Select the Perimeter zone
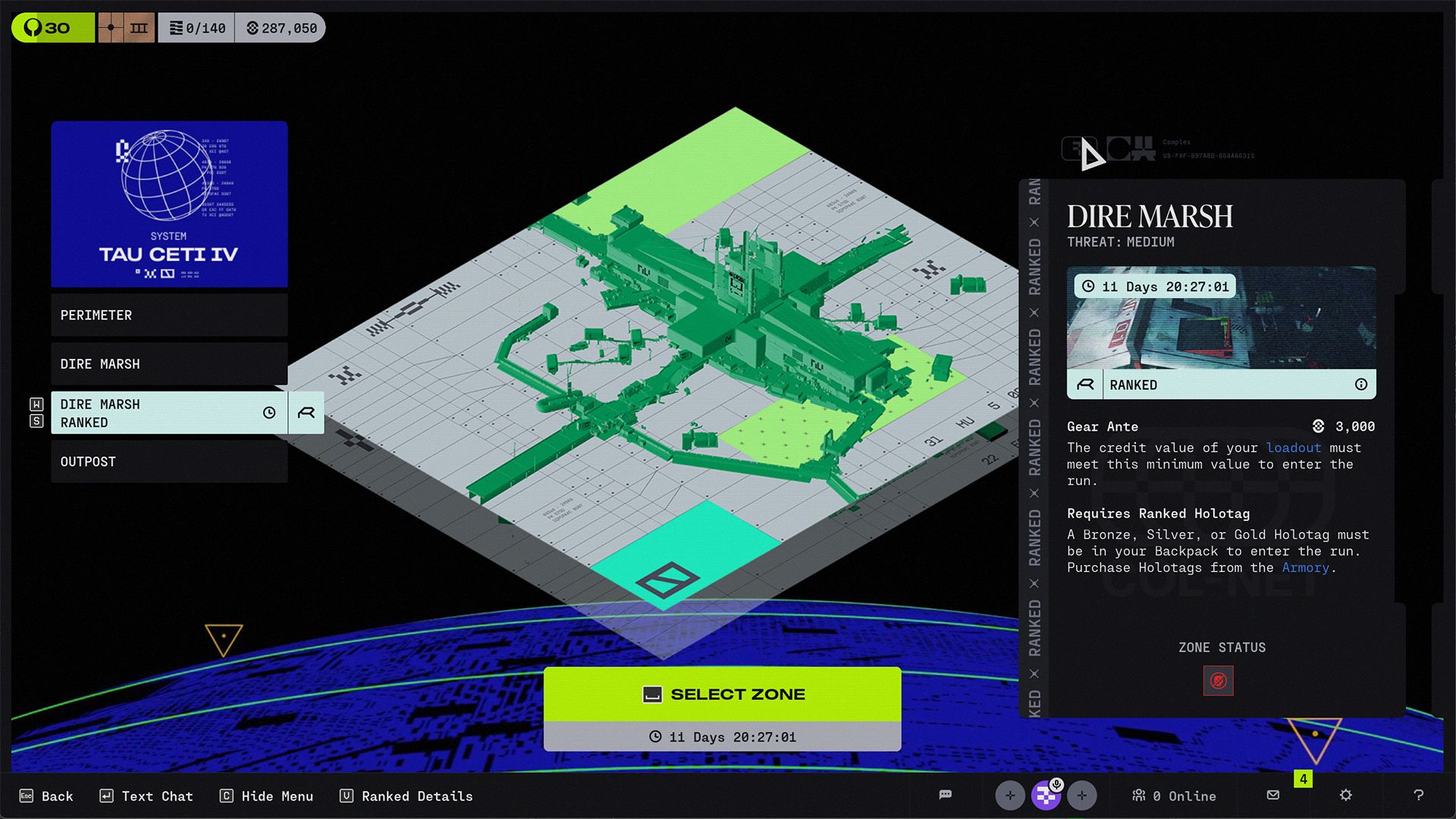 [169, 315]
